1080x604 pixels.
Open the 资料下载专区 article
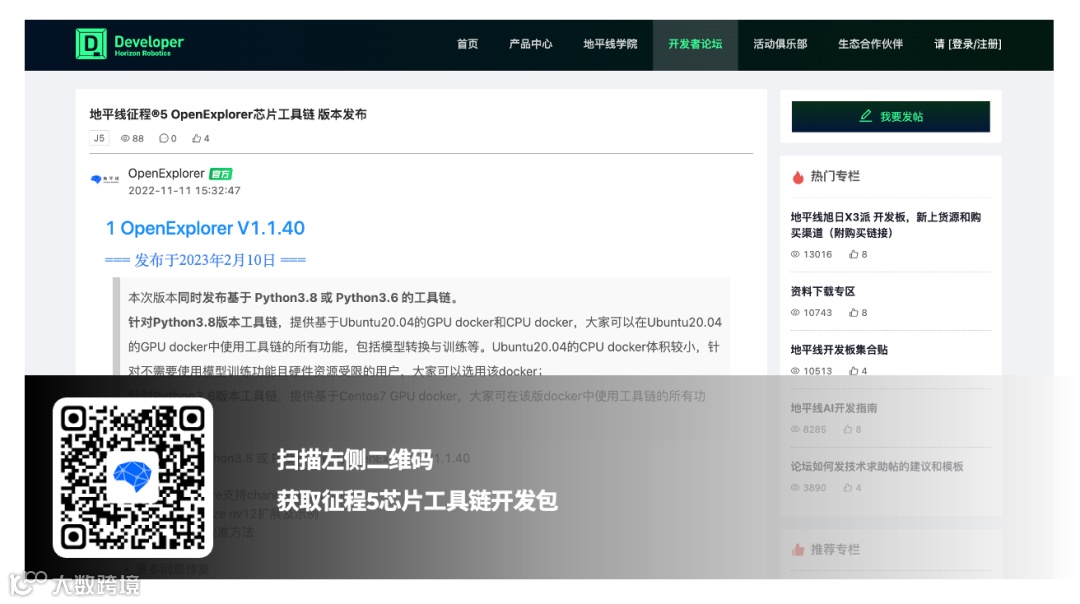coord(822,291)
